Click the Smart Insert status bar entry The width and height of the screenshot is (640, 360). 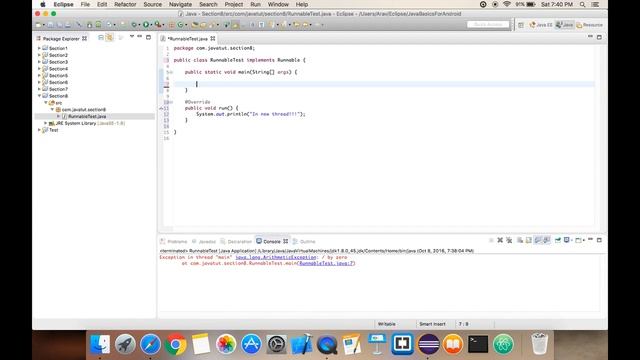[432, 324]
